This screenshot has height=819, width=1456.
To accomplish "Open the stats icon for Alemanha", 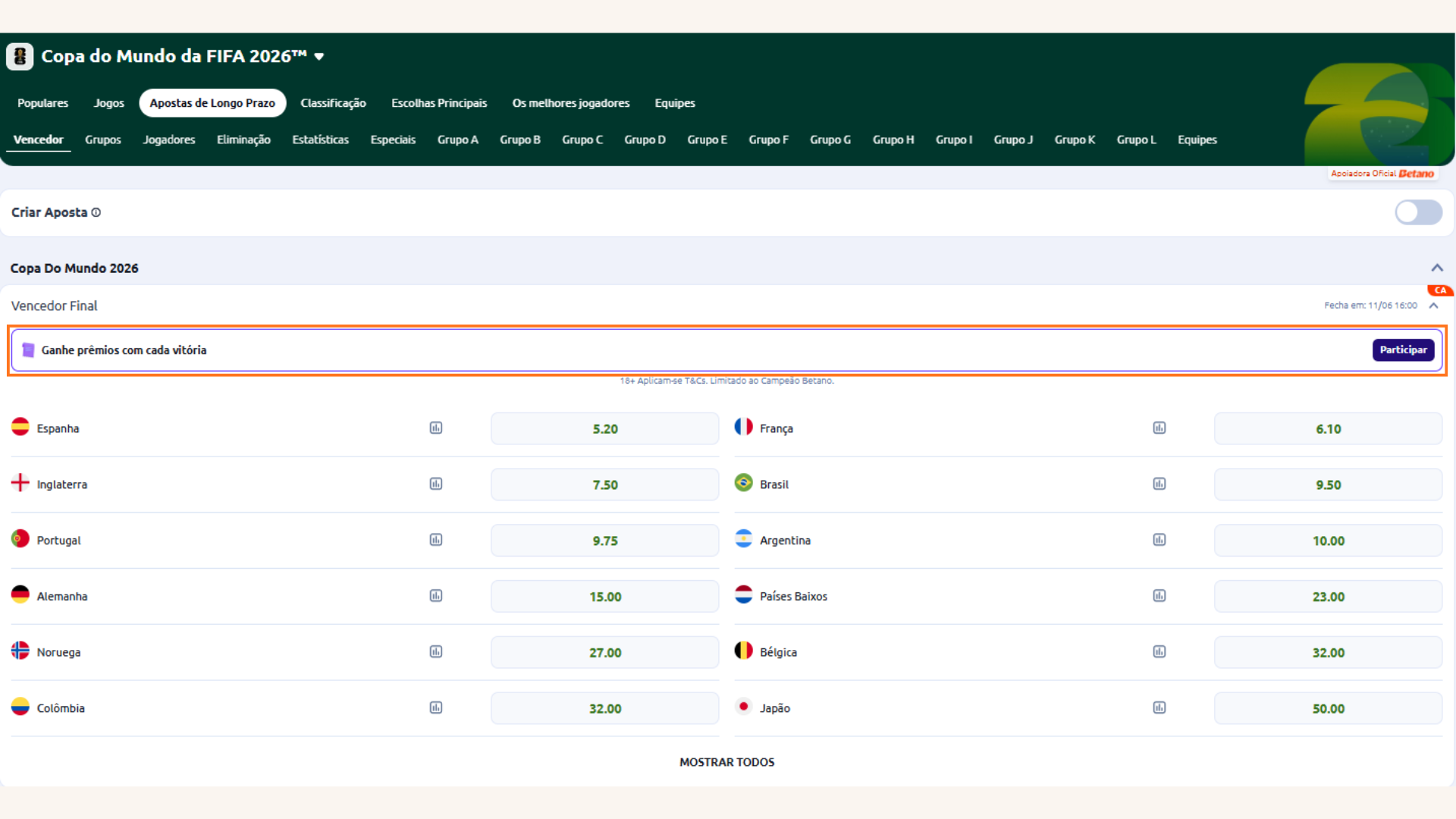I will [436, 596].
